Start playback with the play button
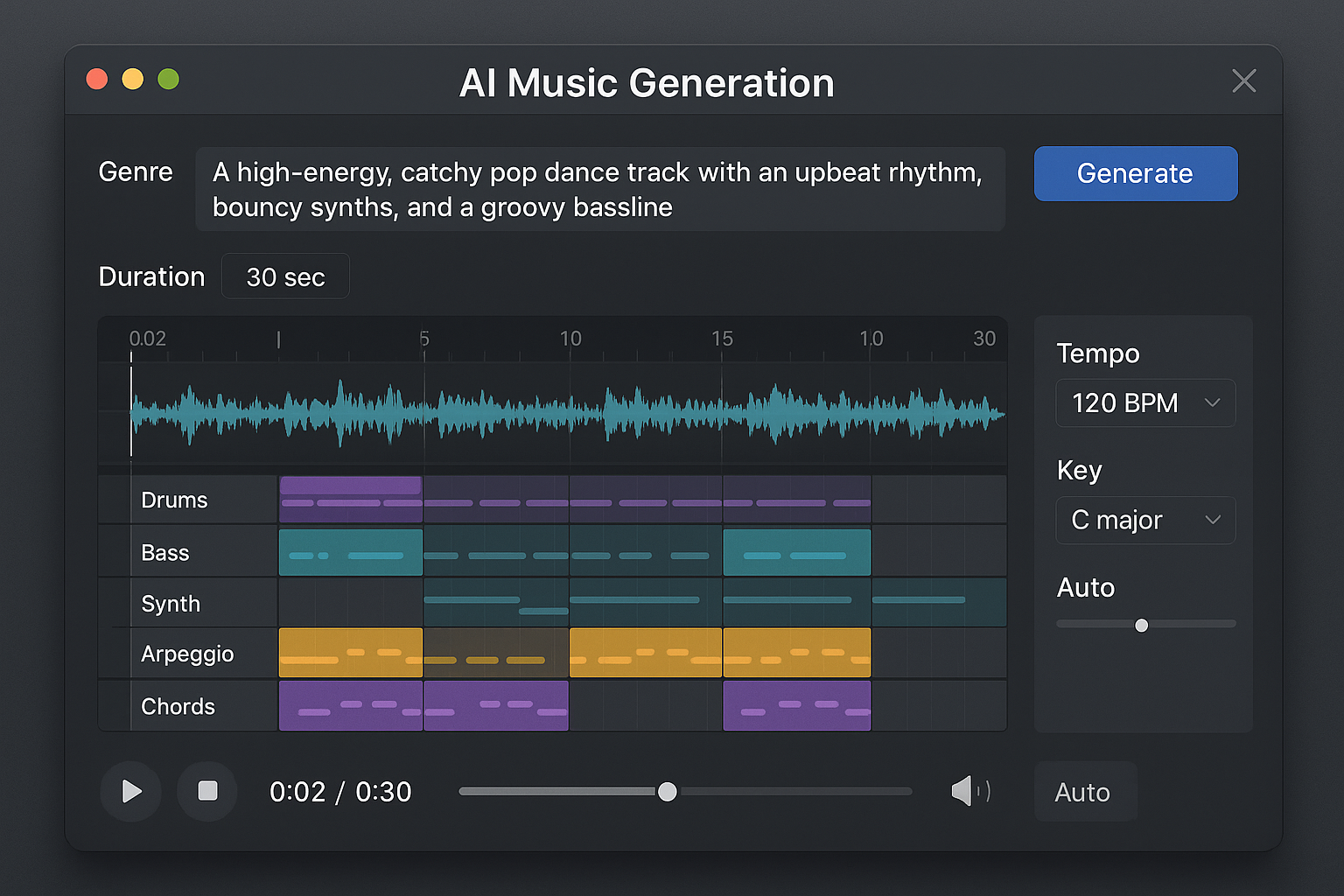This screenshot has height=896, width=1344. [131, 792]
